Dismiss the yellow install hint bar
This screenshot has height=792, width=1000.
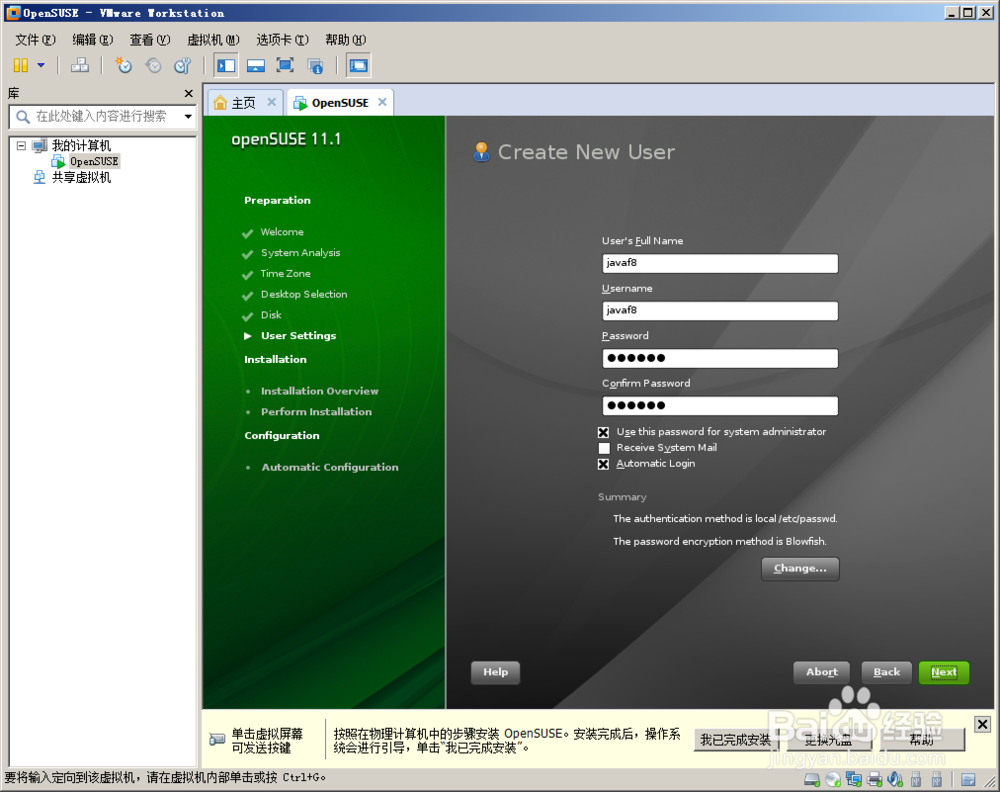[x=982, y=724]
